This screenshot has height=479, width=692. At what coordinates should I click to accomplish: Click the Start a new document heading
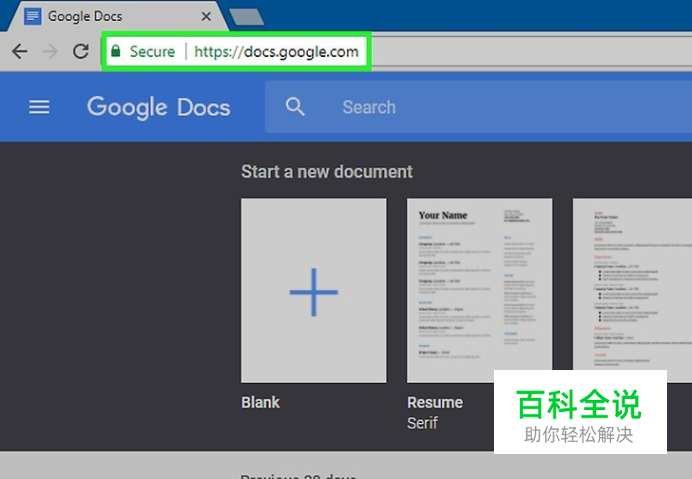(x=327, y=172)
